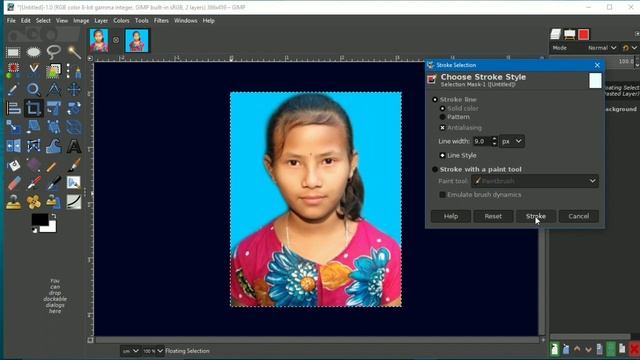
Task: Select the Fuzzy Select magic wand tool
Action: [x=74, y=52]
